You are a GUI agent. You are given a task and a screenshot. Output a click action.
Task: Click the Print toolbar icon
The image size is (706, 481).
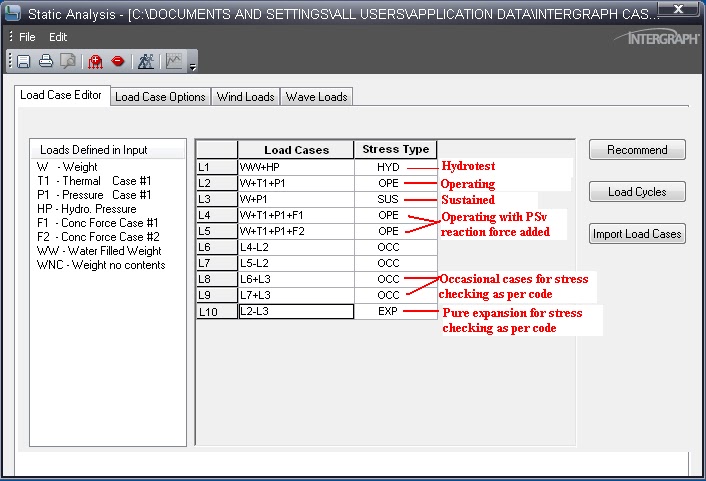click(x=45, y=61)
